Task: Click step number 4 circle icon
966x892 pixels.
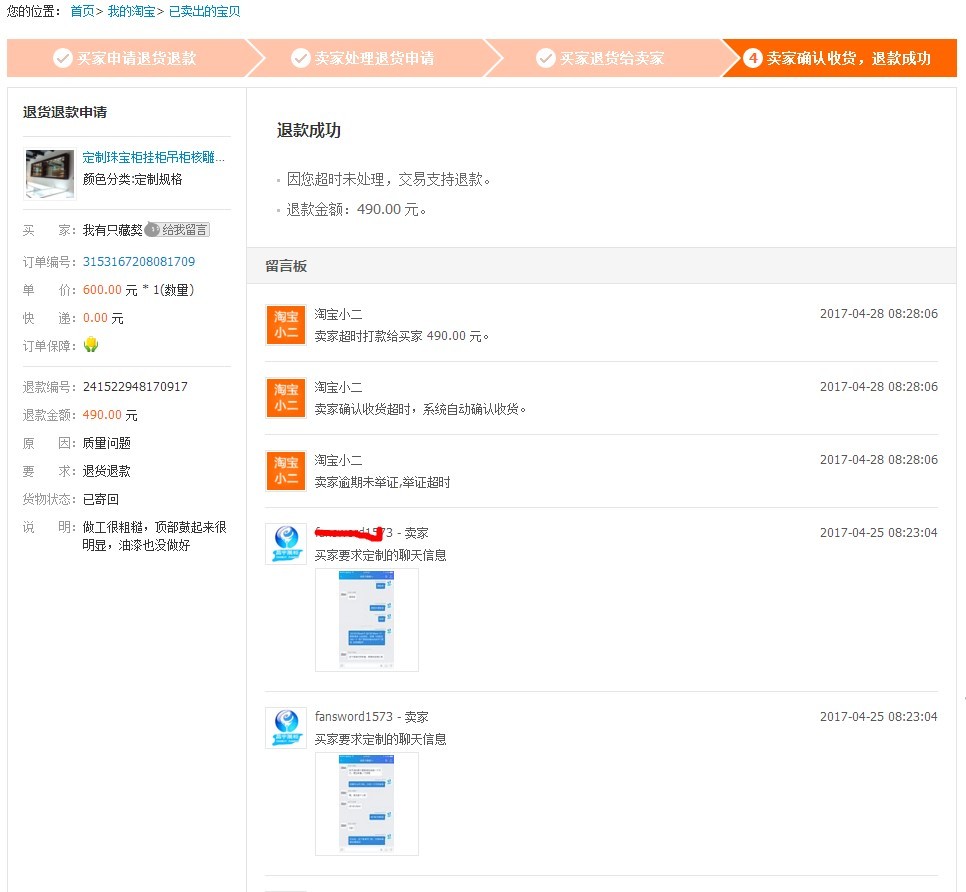Action: (x=753, y=58)
